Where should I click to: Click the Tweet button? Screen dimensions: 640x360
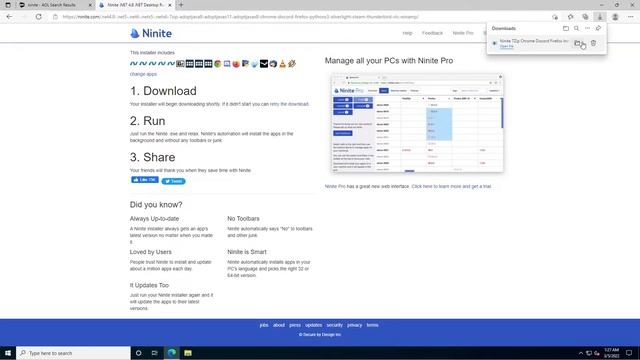[173, 181]
